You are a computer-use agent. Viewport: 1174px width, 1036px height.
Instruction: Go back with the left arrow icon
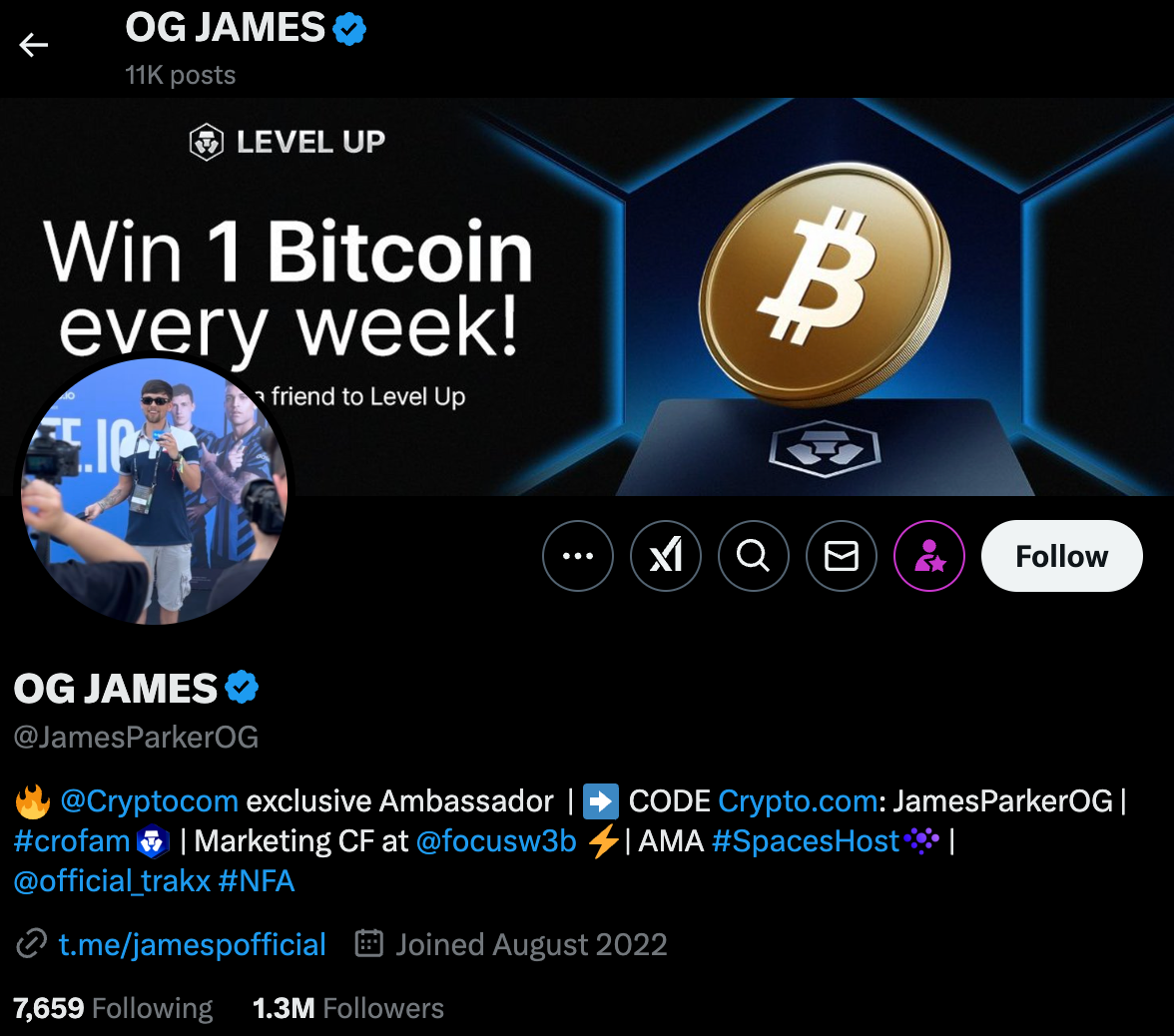[x=34, y=45]
